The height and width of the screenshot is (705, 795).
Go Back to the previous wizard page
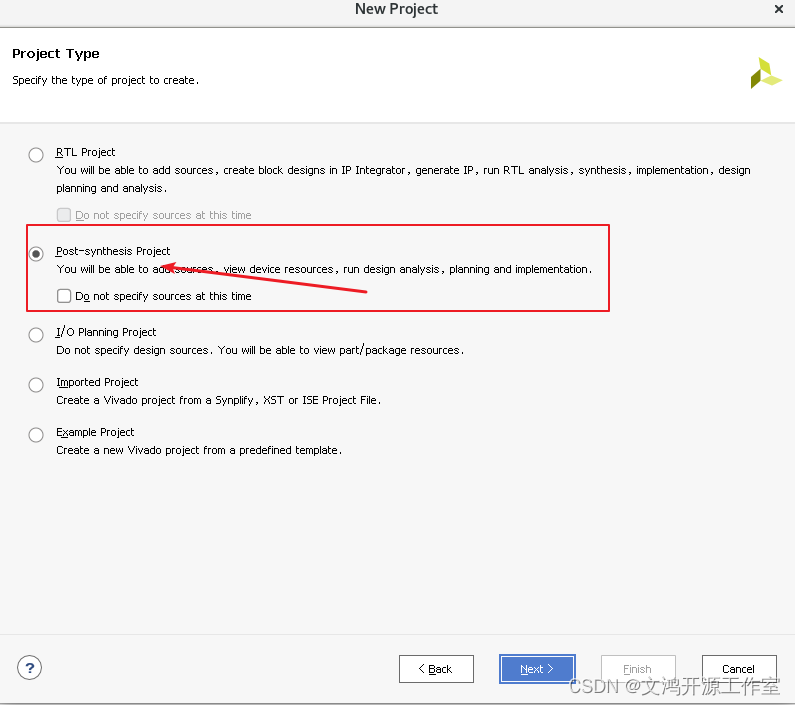[x=436, y=669]
